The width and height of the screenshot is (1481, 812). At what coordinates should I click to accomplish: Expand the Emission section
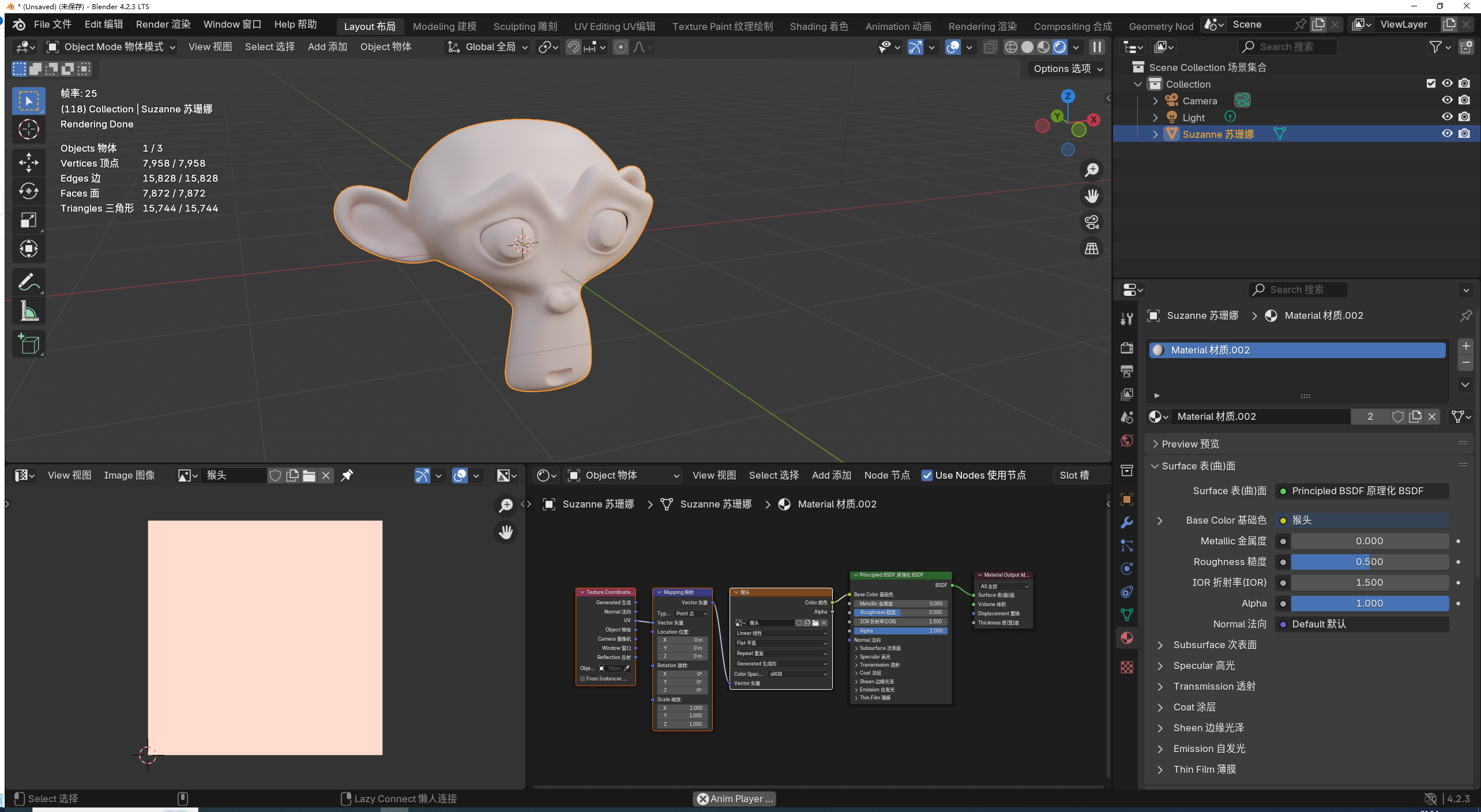pos(1209,749)
